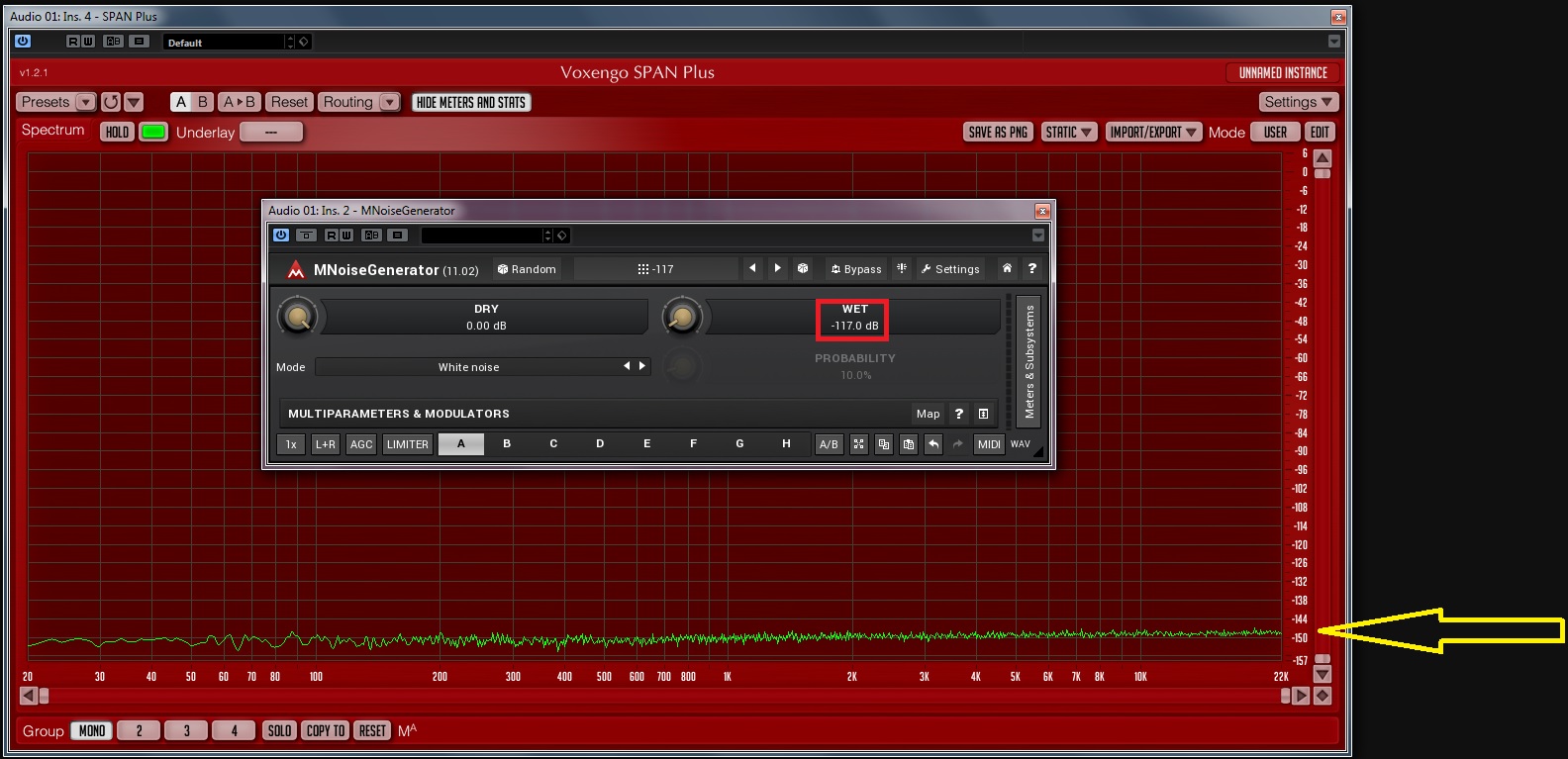Toggle AGC in MNoiseGenerator
The height and width of the screenshot is (759, 1568).
pyautogui.click(x=361, y=444)
